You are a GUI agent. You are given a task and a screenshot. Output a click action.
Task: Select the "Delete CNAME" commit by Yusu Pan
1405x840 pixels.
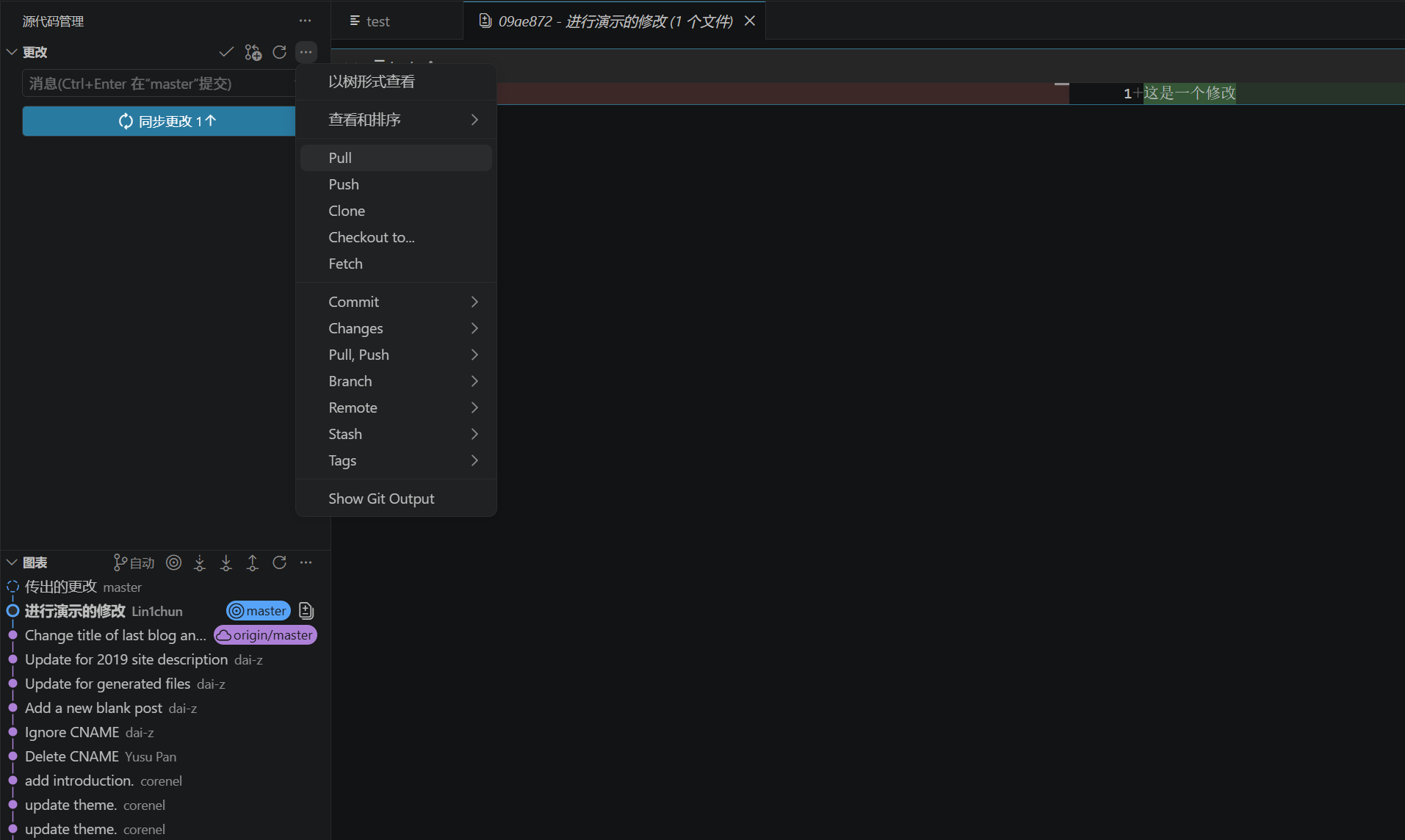click(x=165, y=756)
